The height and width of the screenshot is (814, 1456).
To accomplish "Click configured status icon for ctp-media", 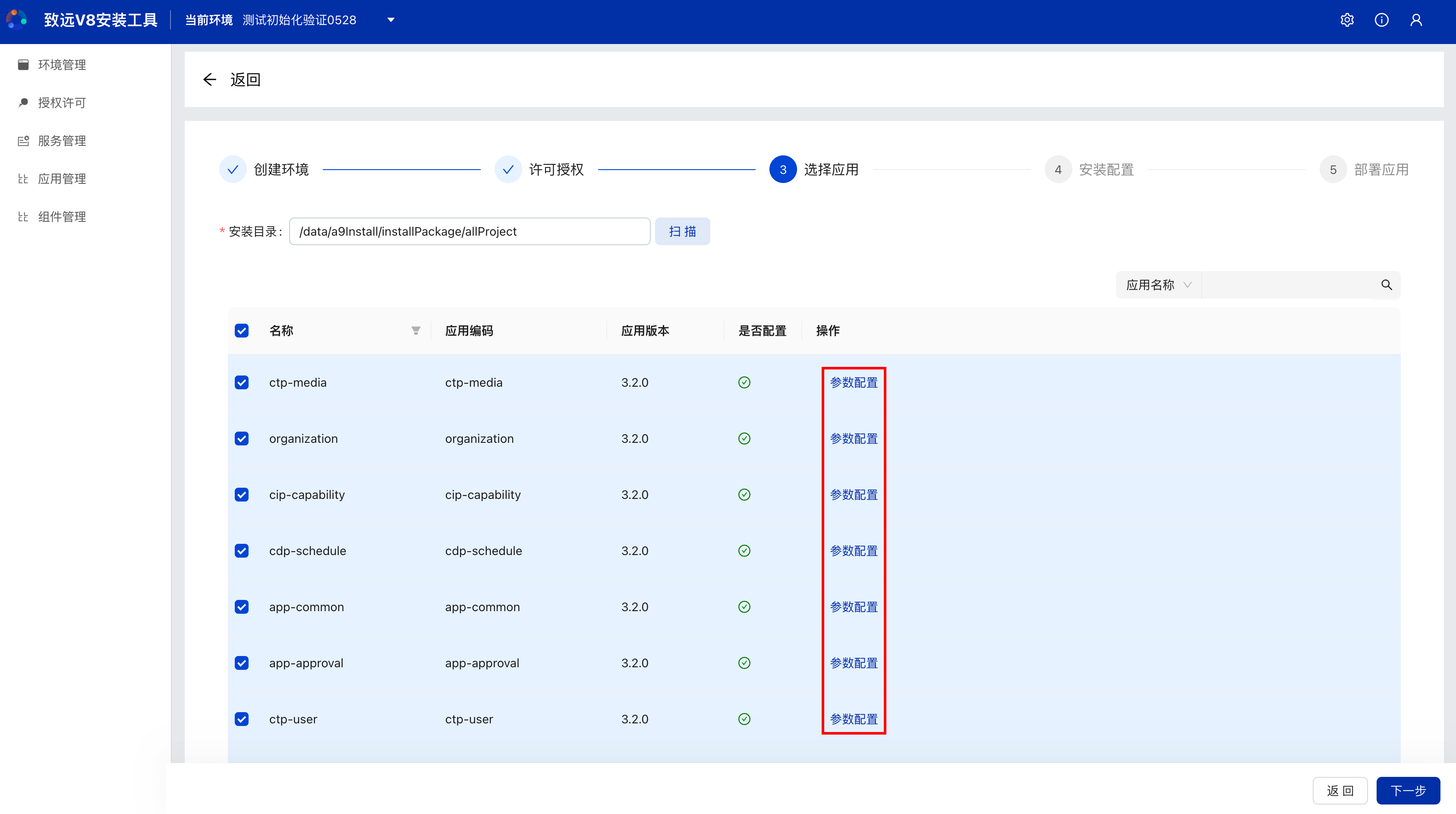I will click(744, 383).
